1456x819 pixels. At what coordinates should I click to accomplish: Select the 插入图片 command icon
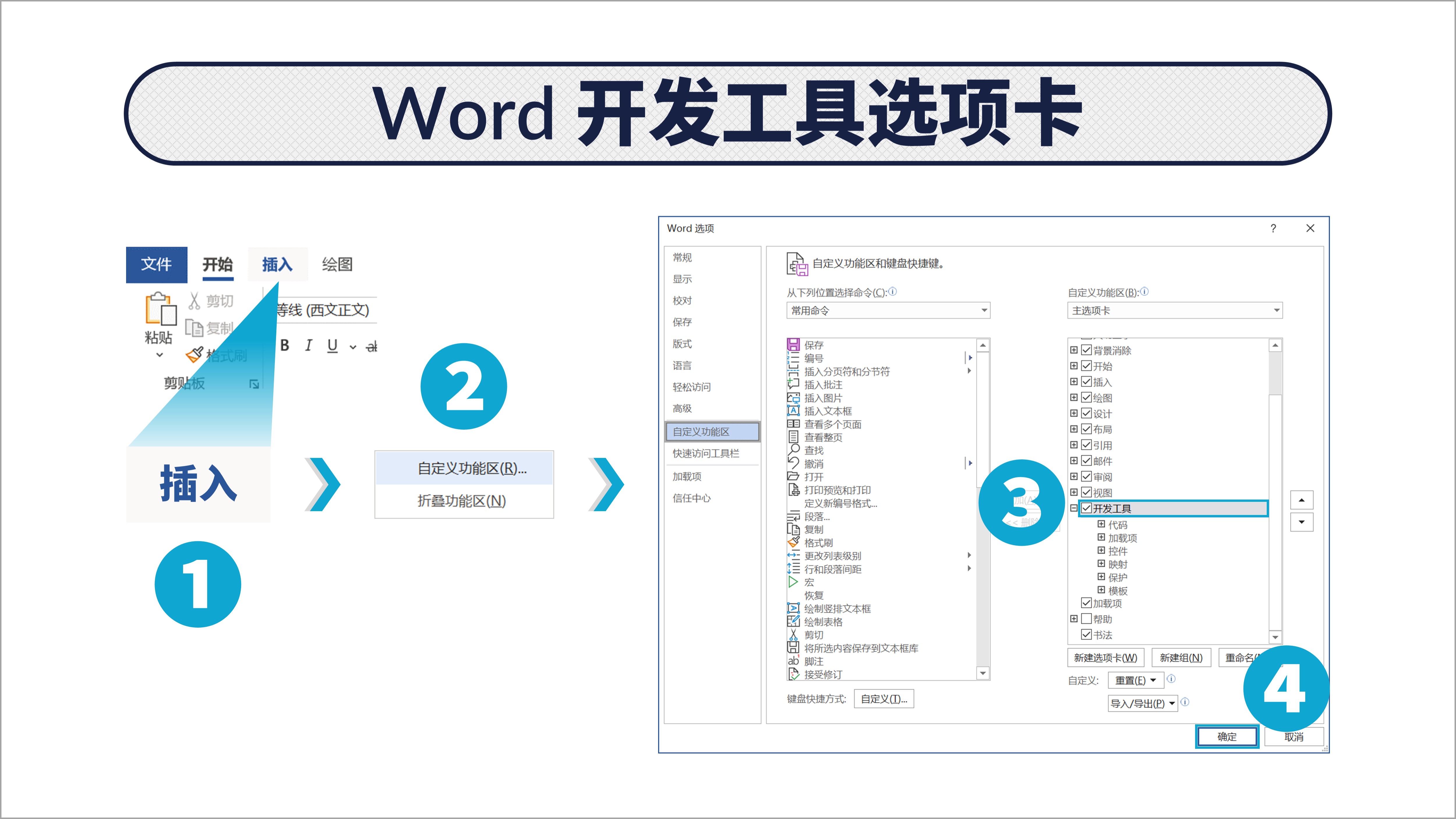[794, 398]
